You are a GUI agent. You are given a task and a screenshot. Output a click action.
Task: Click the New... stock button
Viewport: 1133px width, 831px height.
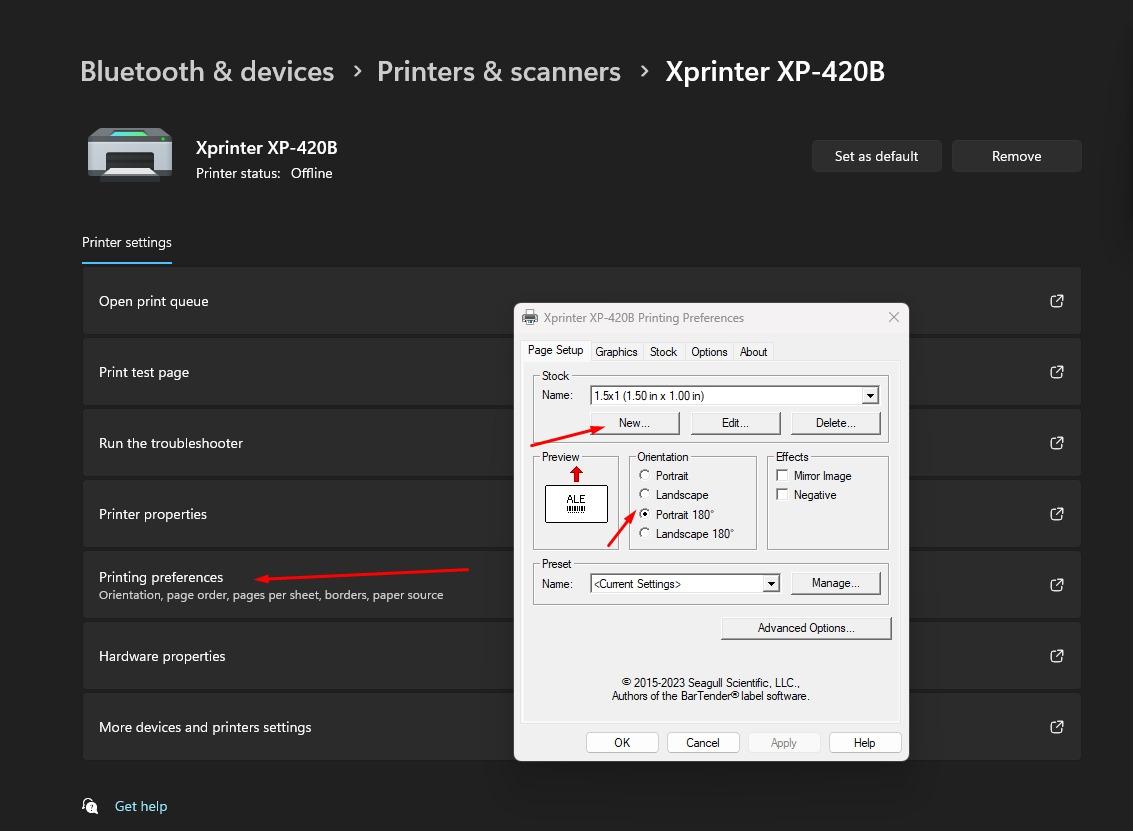634,423
